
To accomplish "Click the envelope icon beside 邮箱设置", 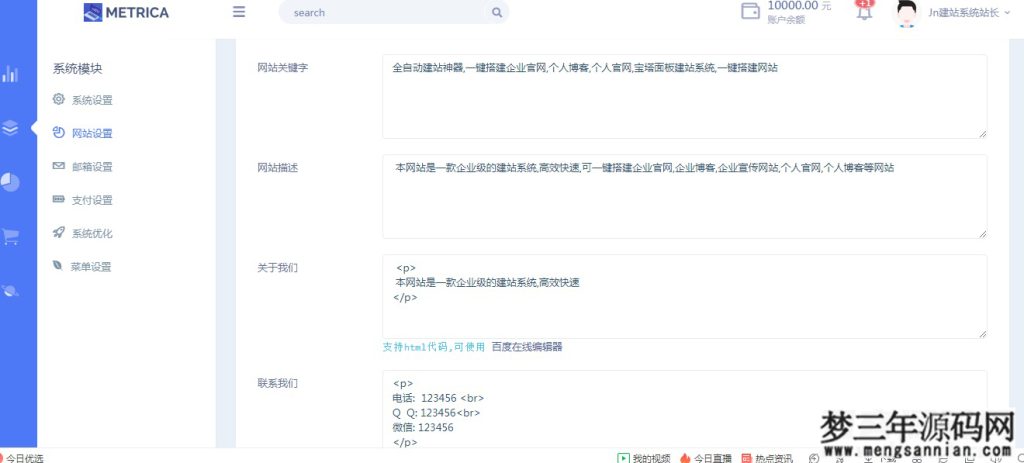I will 59,166.
